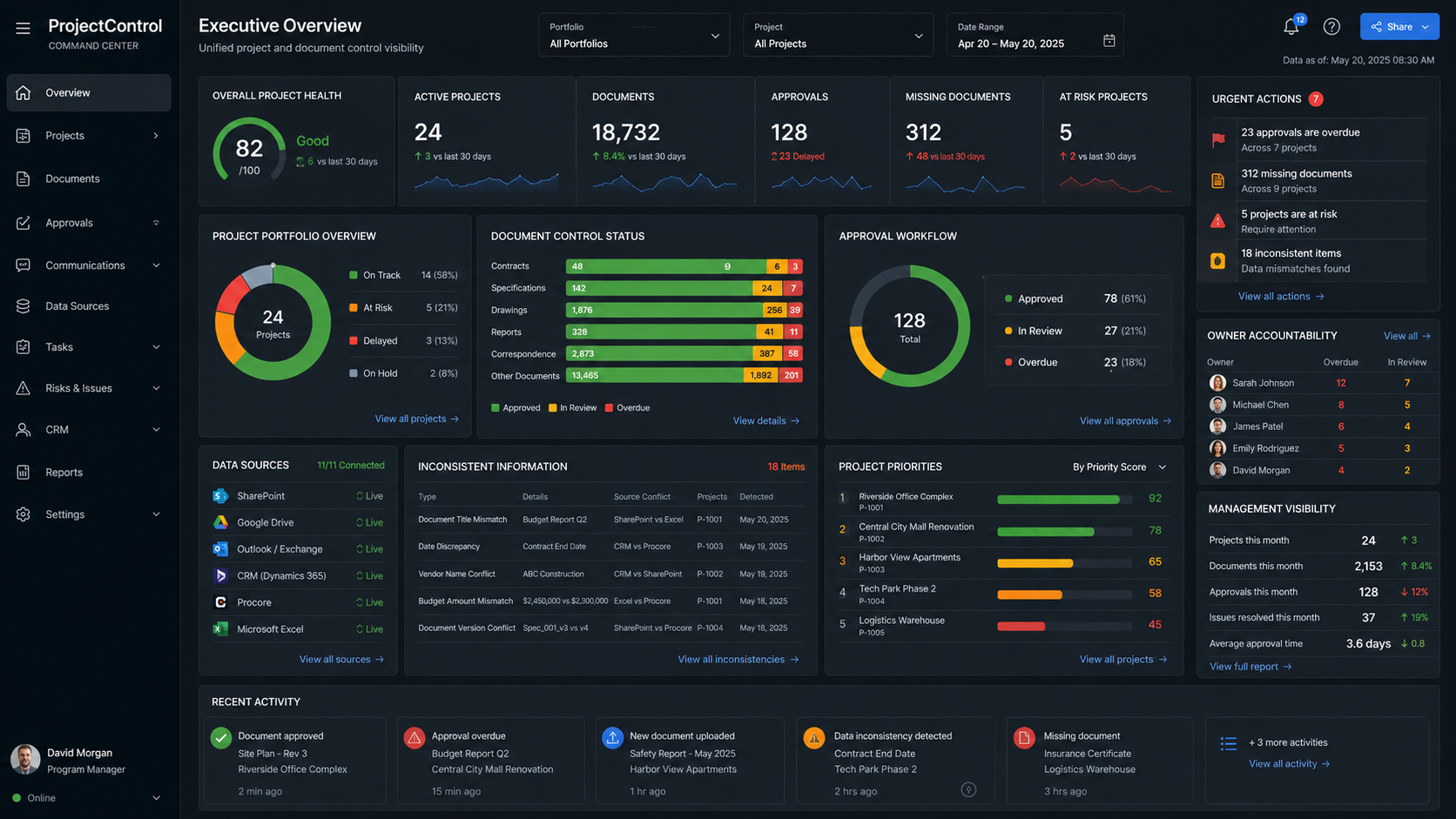This screenshot has width=1456, height=819.
Task: Expand the Tasks sidebar chevron
Action: pyautogui.click(x=156, y=347)
